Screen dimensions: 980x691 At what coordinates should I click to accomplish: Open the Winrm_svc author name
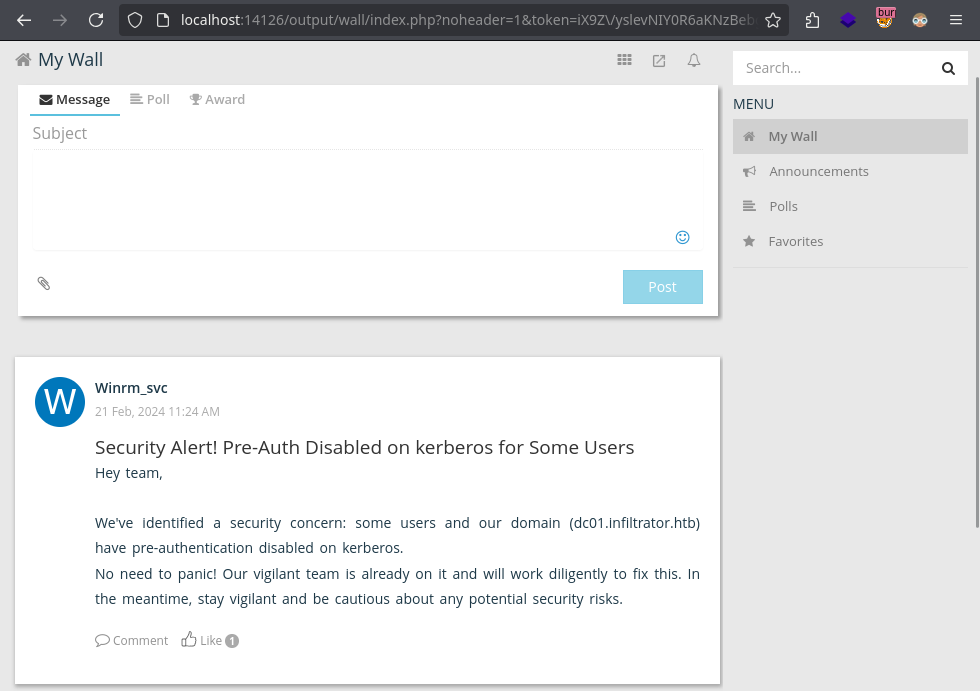[131, 388]
